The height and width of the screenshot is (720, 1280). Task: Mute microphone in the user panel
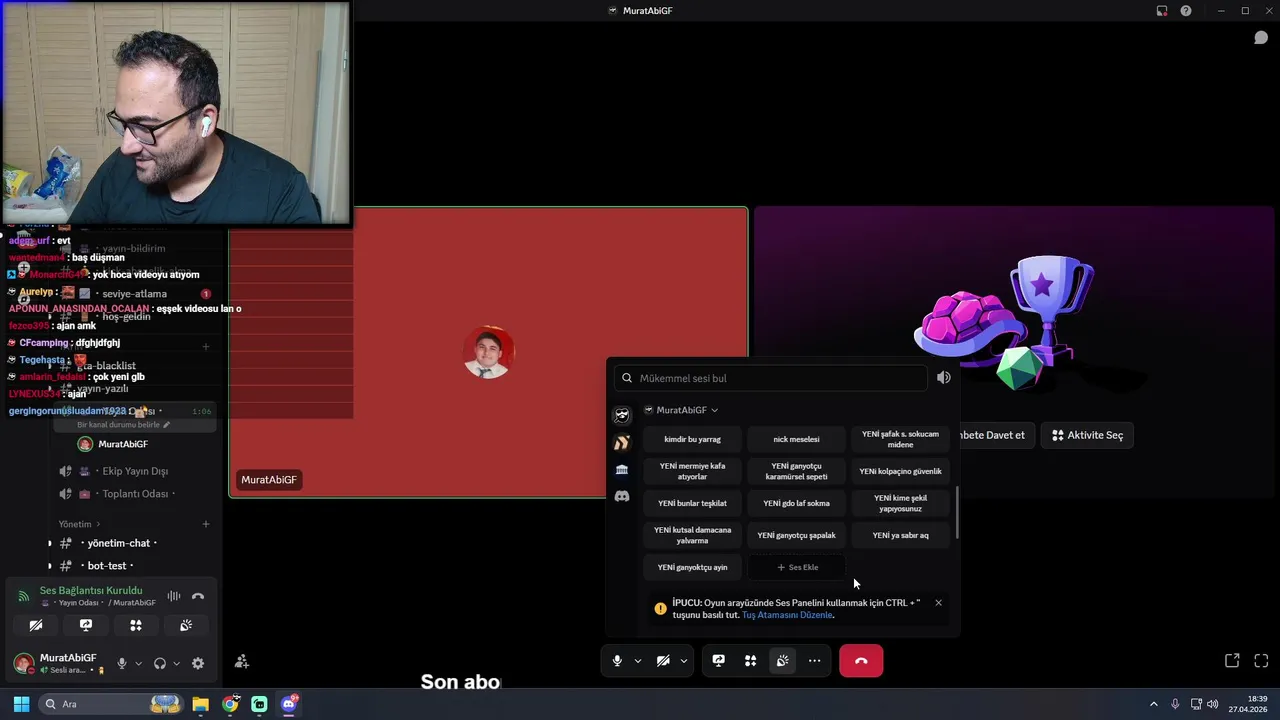point(122,663)
